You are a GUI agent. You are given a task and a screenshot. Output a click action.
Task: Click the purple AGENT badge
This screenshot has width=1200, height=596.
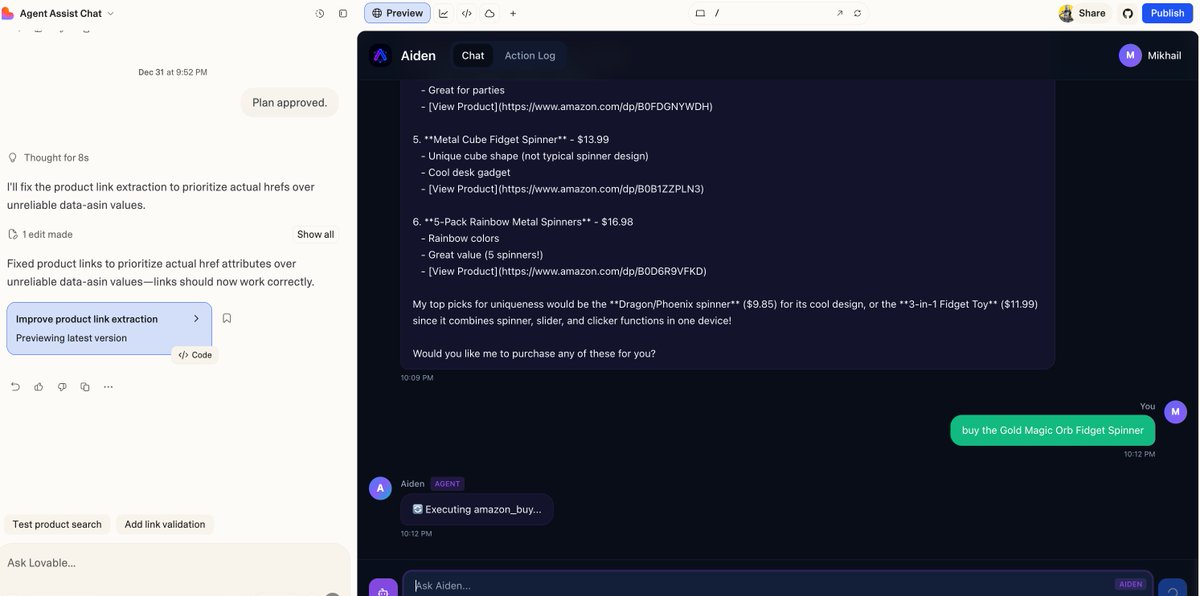[x=447, y=484]
